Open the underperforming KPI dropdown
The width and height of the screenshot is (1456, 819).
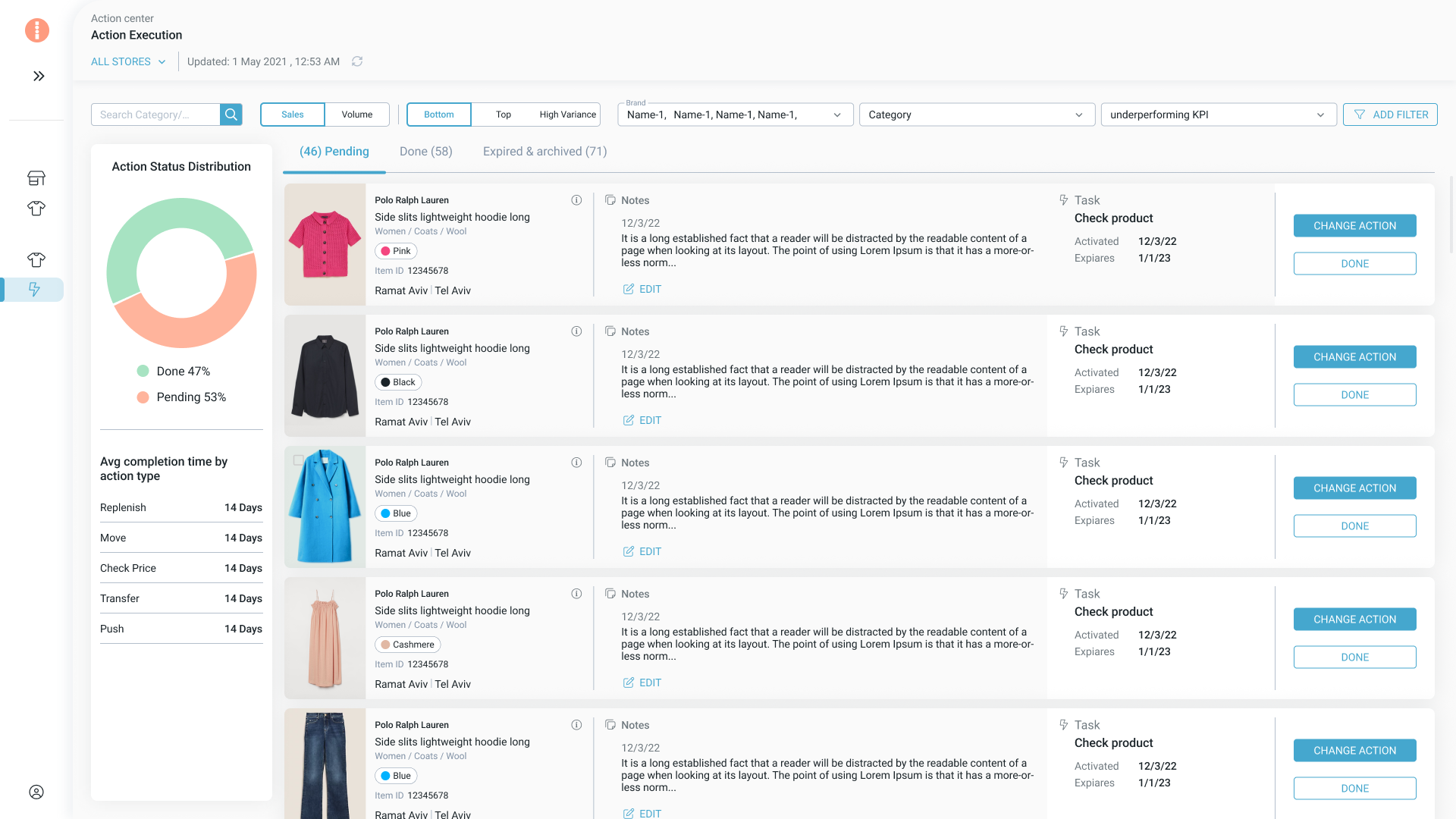(x=1219, y=115)
